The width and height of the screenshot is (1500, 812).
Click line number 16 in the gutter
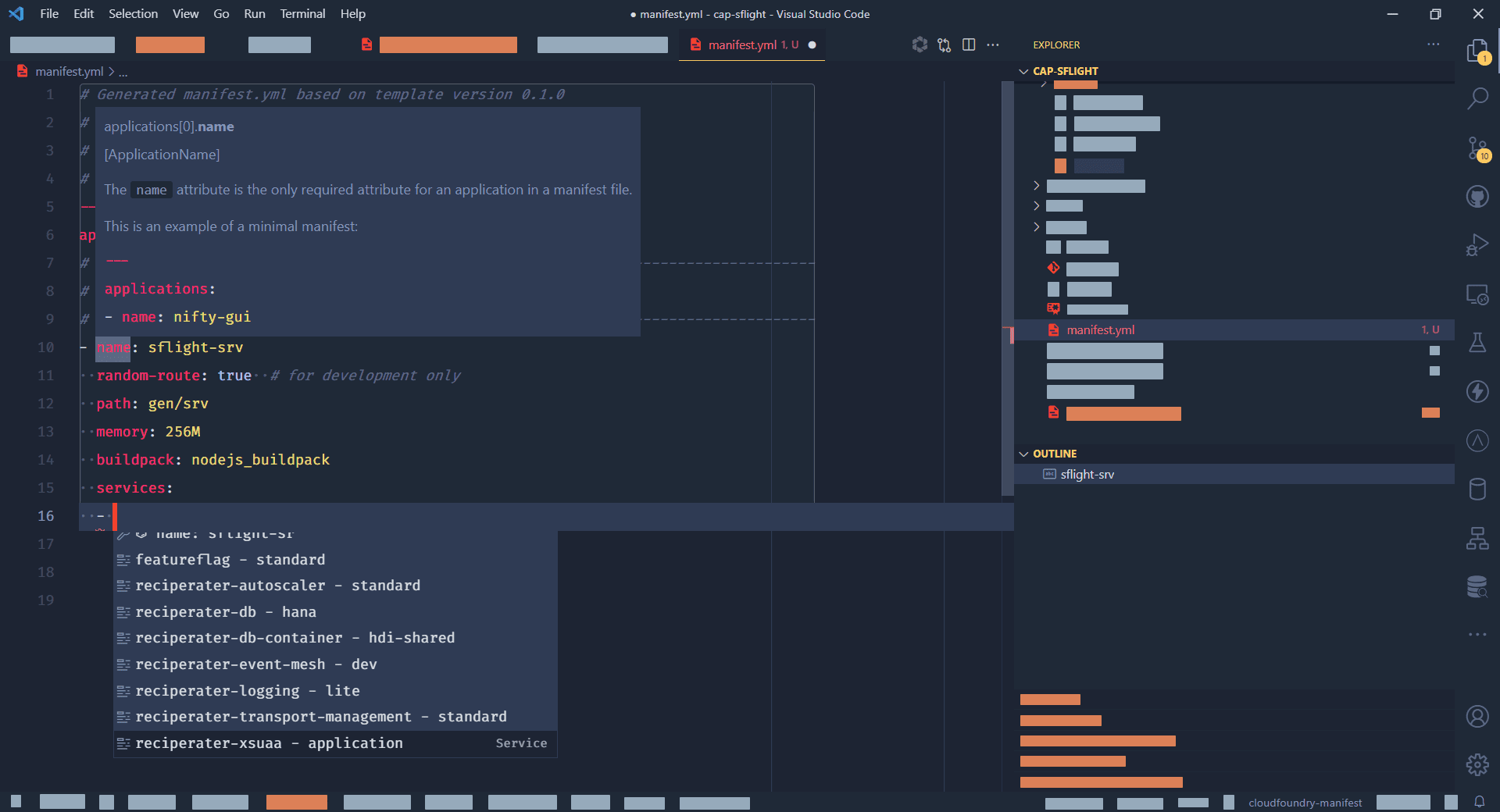46,516
